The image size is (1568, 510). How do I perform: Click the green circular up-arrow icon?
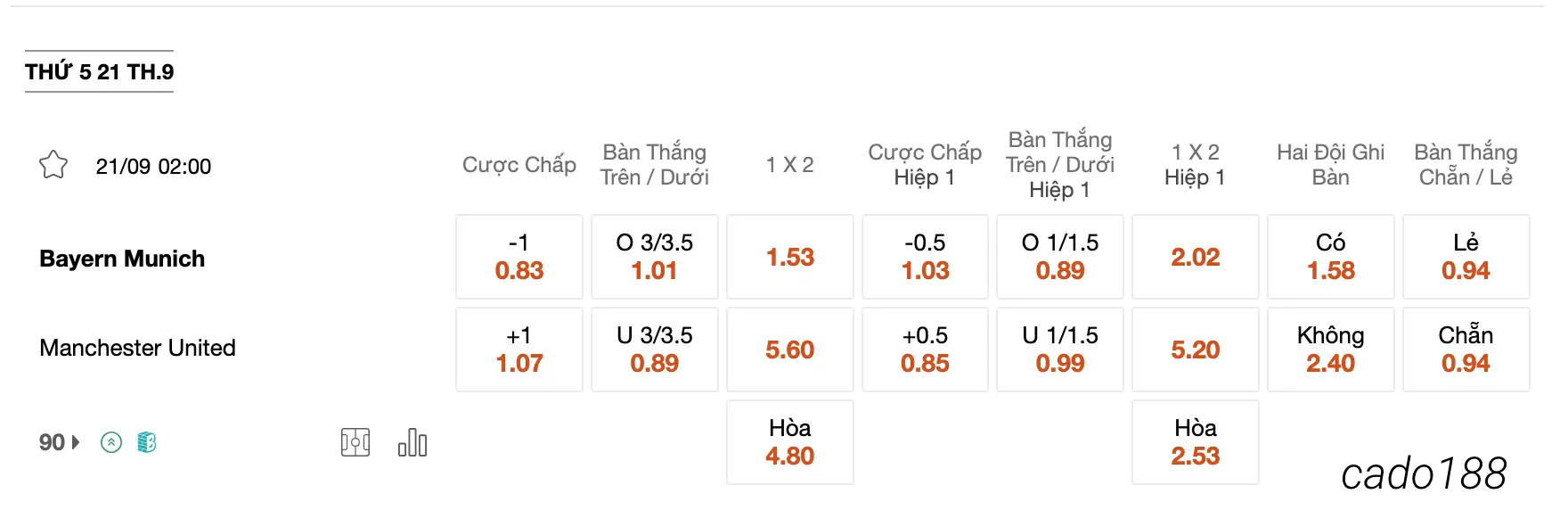click(111, 442)
